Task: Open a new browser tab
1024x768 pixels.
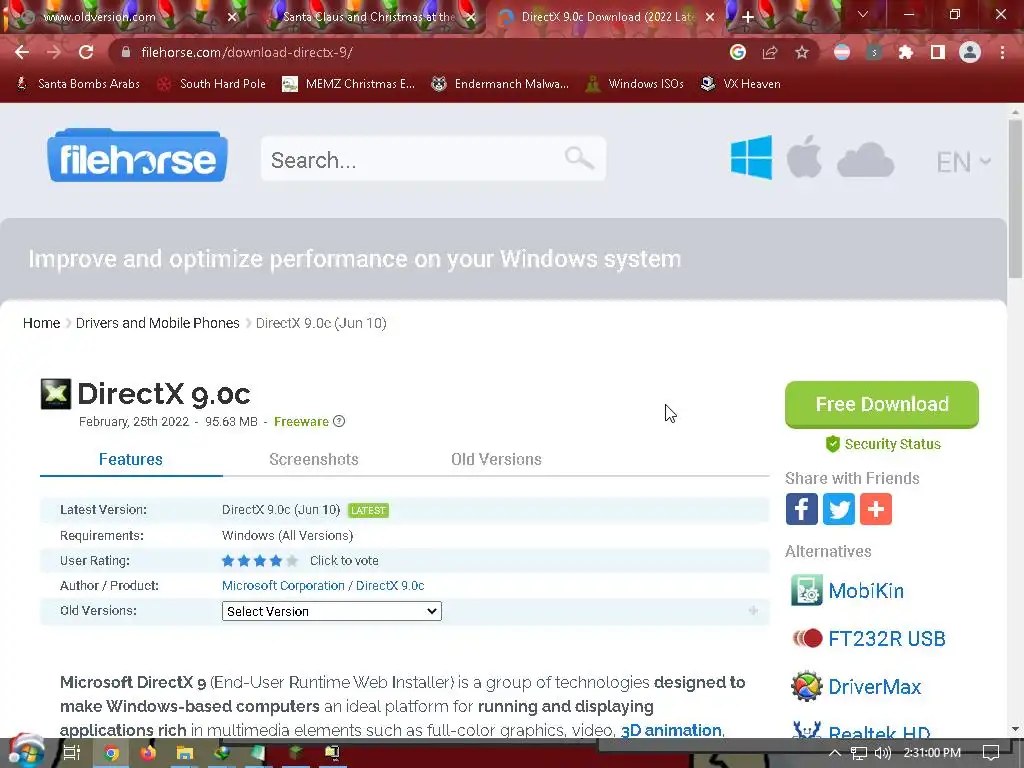Action: point(748,17)
